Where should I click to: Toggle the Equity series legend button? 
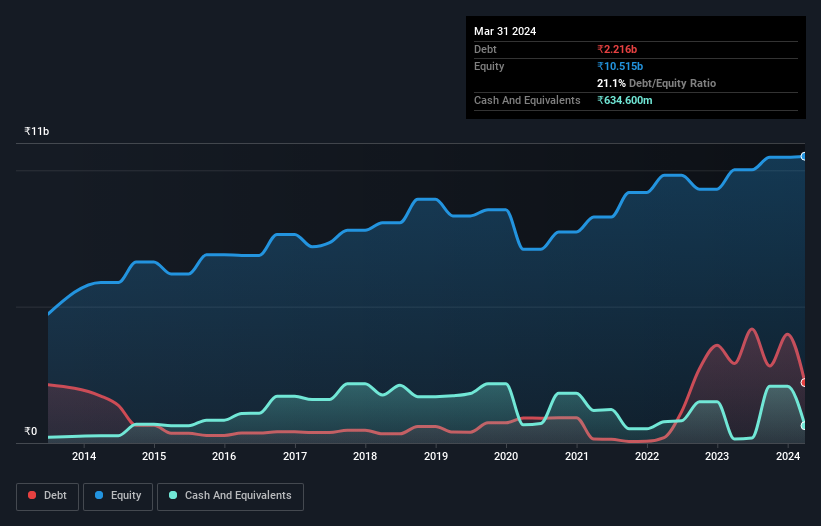(118, 496)
